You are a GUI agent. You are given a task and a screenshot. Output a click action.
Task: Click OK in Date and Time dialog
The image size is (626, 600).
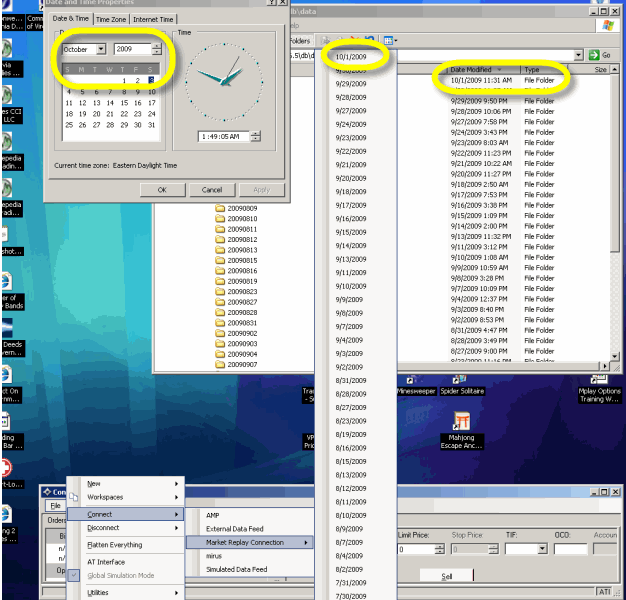pos(162,190)
